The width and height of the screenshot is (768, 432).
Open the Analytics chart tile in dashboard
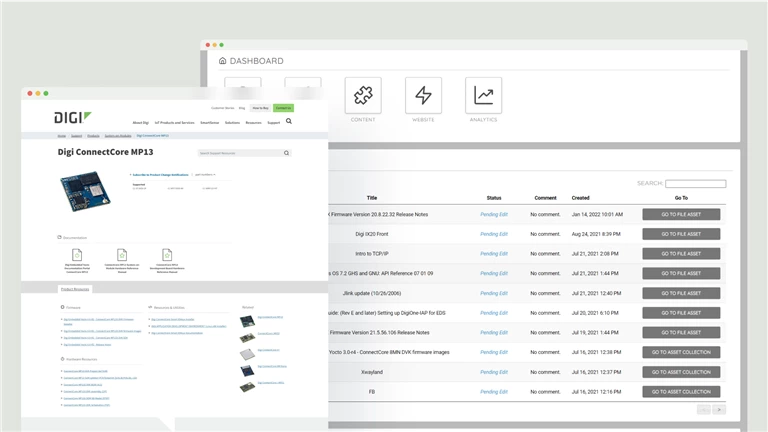pyautogui.click(x=483, y=95)
